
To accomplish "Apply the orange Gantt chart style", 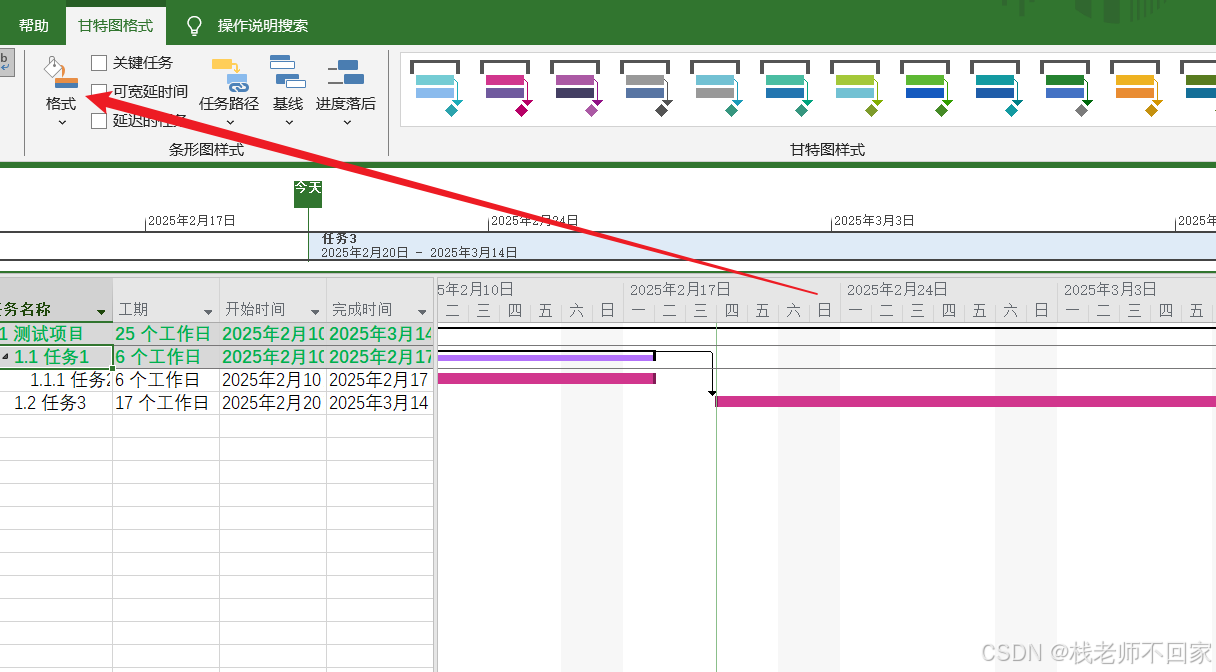I will click(1134, 87).
